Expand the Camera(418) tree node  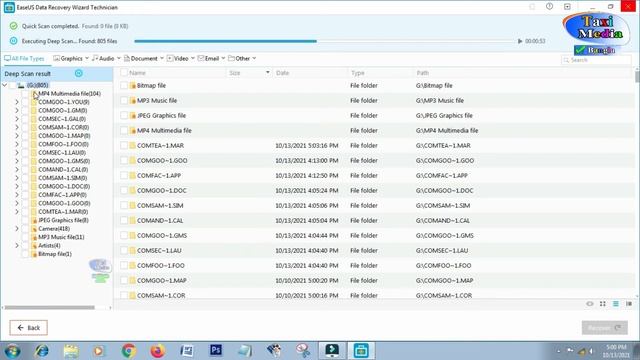tap(17, 229)
